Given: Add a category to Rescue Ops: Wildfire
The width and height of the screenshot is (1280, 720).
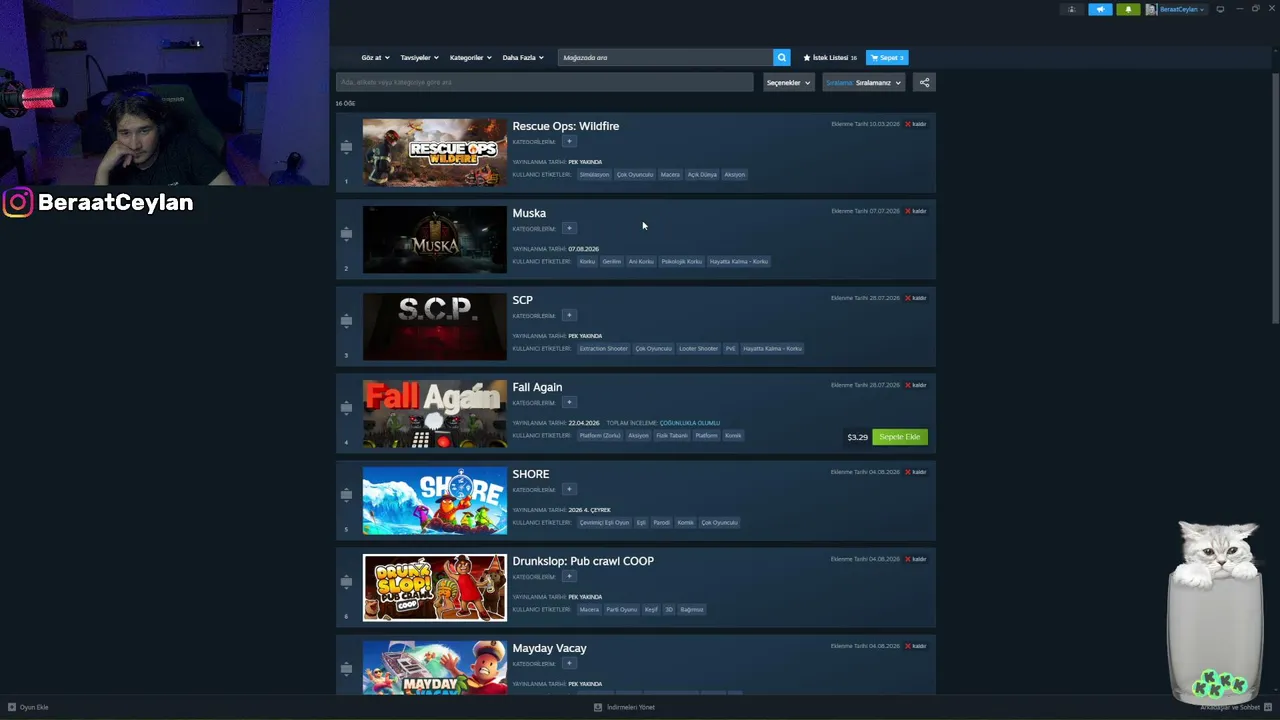Looking at the screenshot, I should (569, 141).
